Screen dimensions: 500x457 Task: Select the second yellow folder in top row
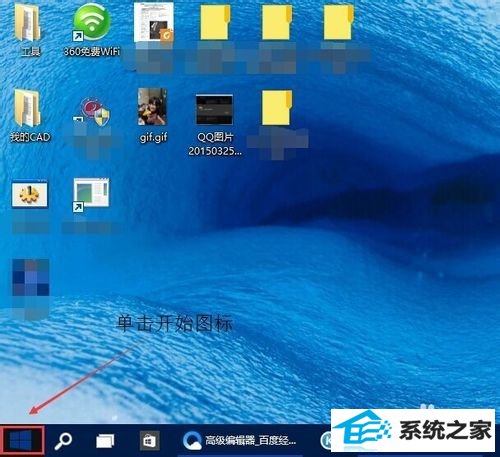tap(277, 23)
